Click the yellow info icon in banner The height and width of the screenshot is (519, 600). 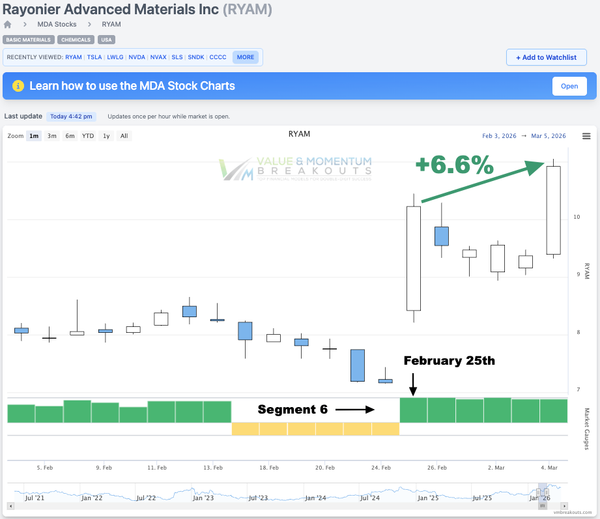pos(18,86)
